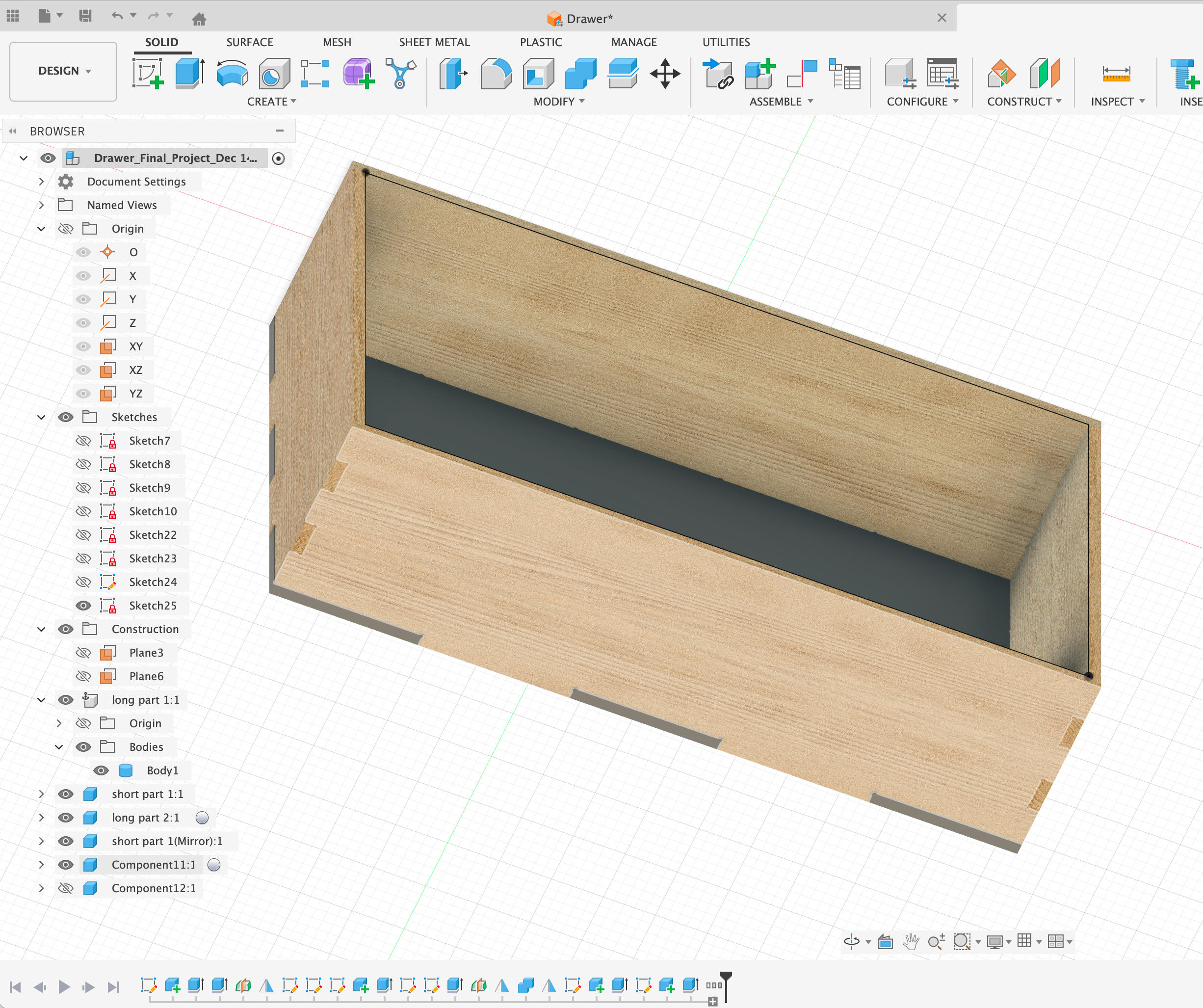
Task: Open the DESIGN workspace dropdown
Action: 64,71
